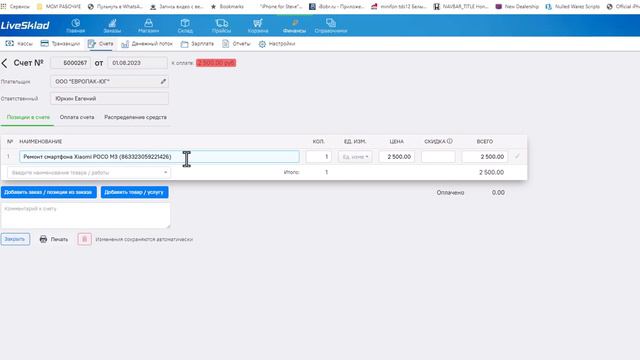640x360 pixels.
Task: Switch to Позиции в счете tab
Action: [28, 118]
